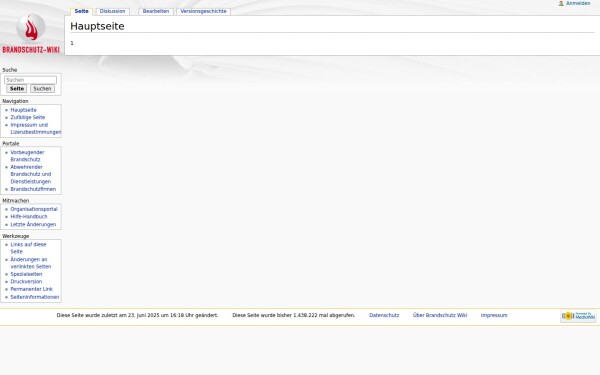Screen dimensions: 600x375
Task: Click the Hauptseite page heading
Action: [97, 26]
